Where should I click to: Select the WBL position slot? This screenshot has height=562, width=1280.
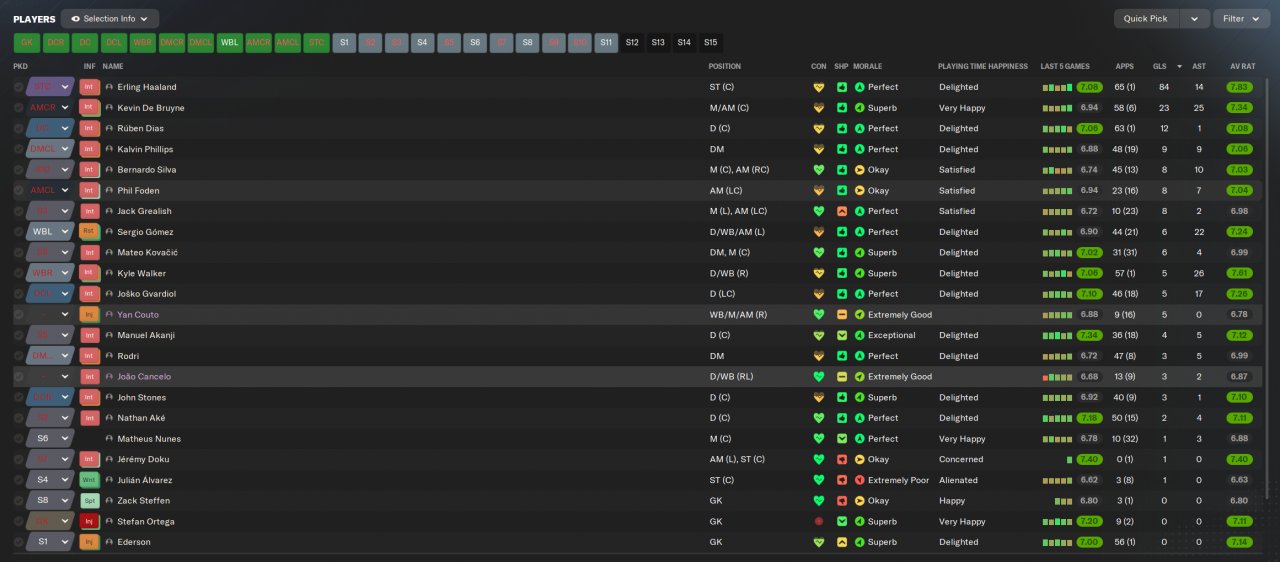[x=230, y=43]
